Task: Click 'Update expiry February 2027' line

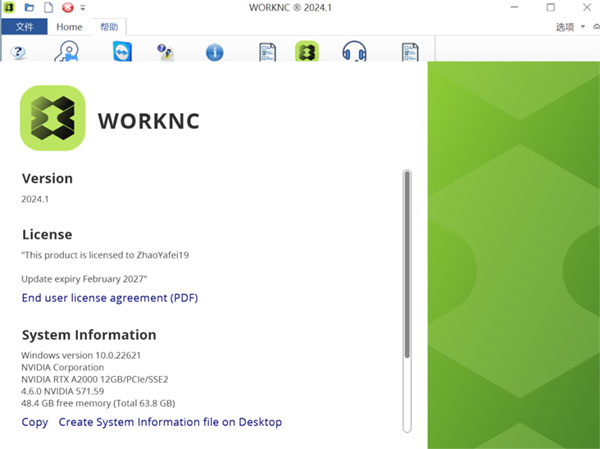Action: 84,279
